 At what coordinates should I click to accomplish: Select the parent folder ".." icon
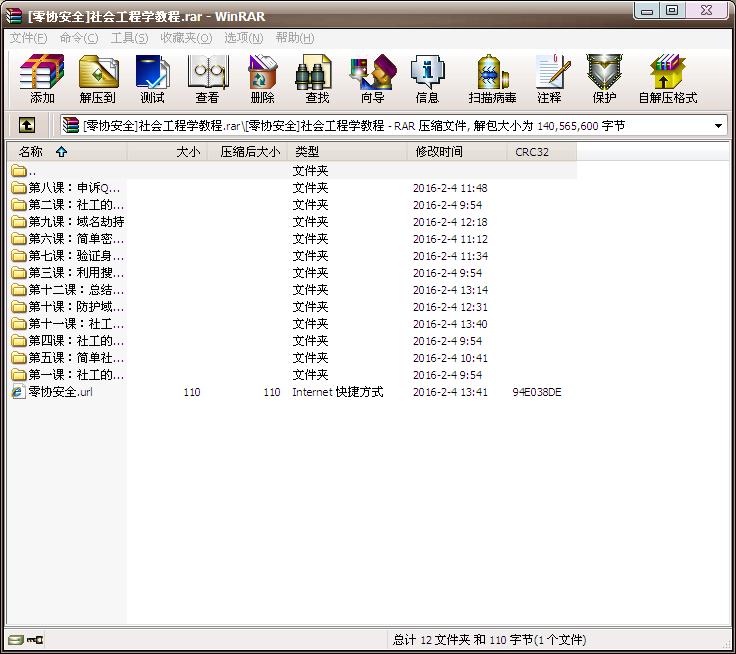click(18, 170)
